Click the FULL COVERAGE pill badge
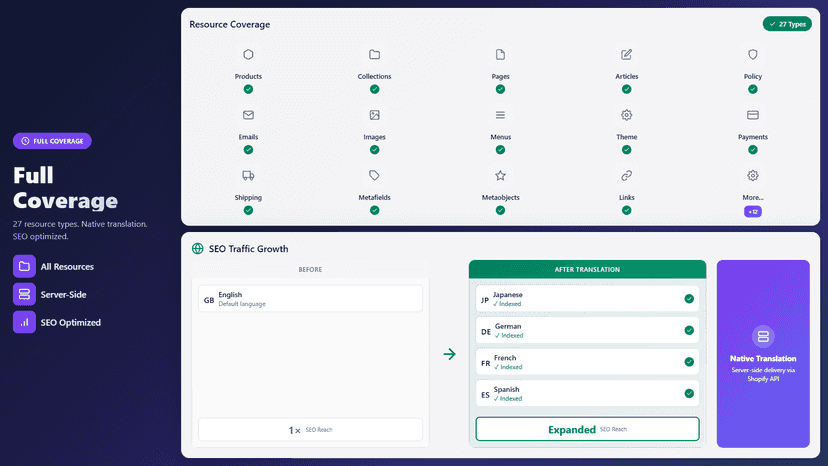Image resolution: width=828 pixels, height=466 pixels. 52,141
